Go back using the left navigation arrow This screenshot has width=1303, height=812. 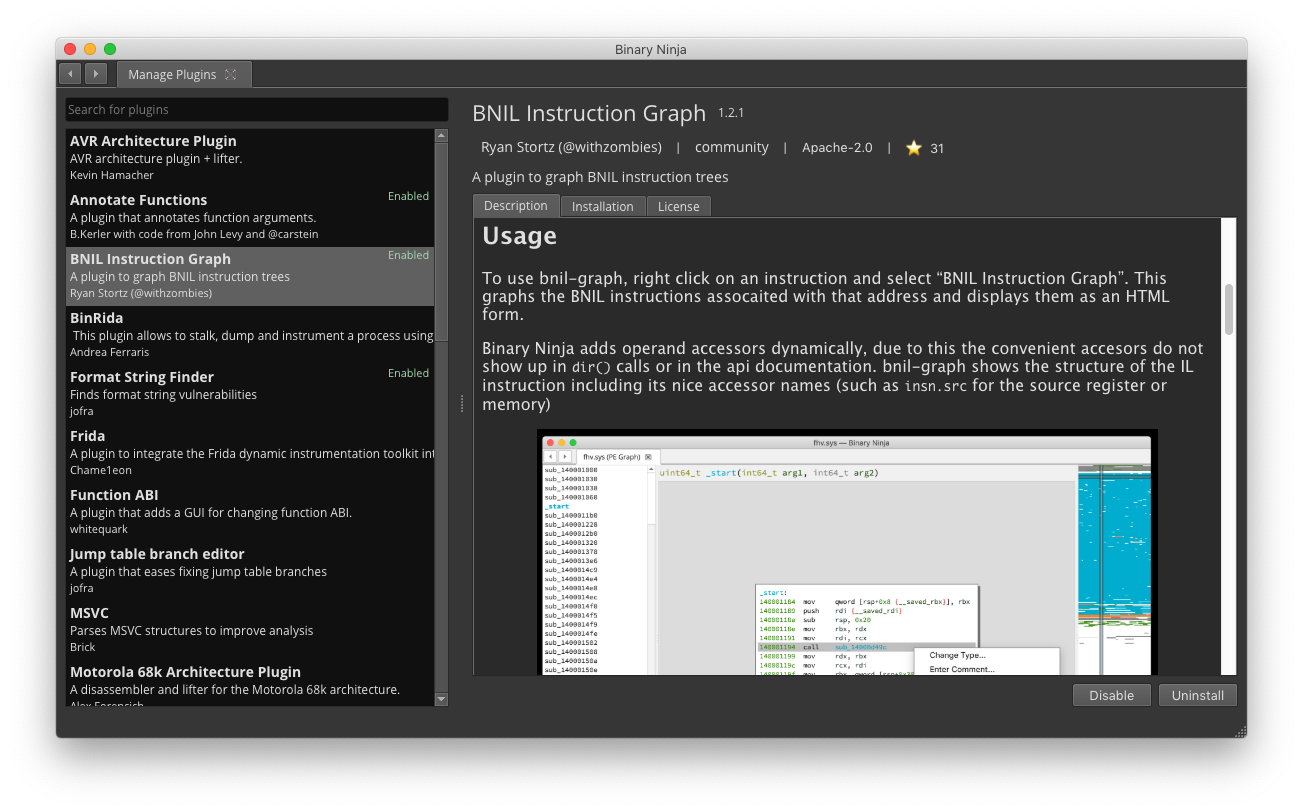pos(69,73)
